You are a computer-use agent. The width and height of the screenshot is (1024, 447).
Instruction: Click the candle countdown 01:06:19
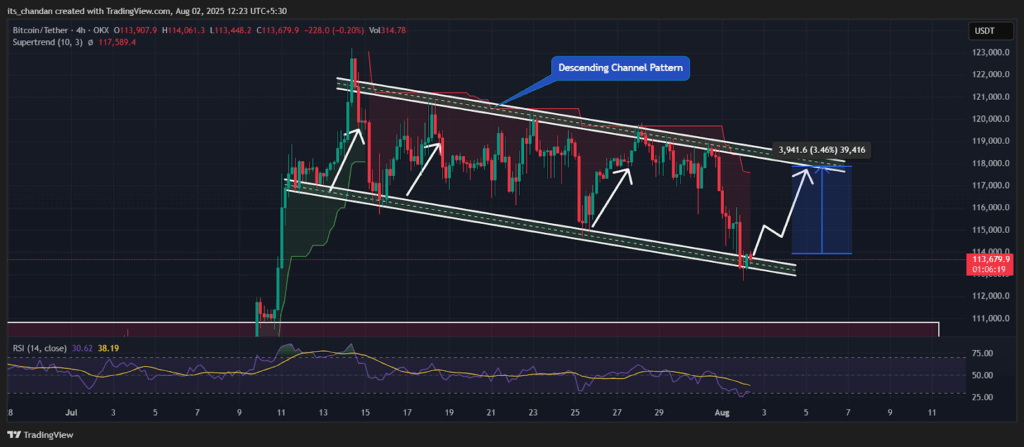[x=991, y=268]
